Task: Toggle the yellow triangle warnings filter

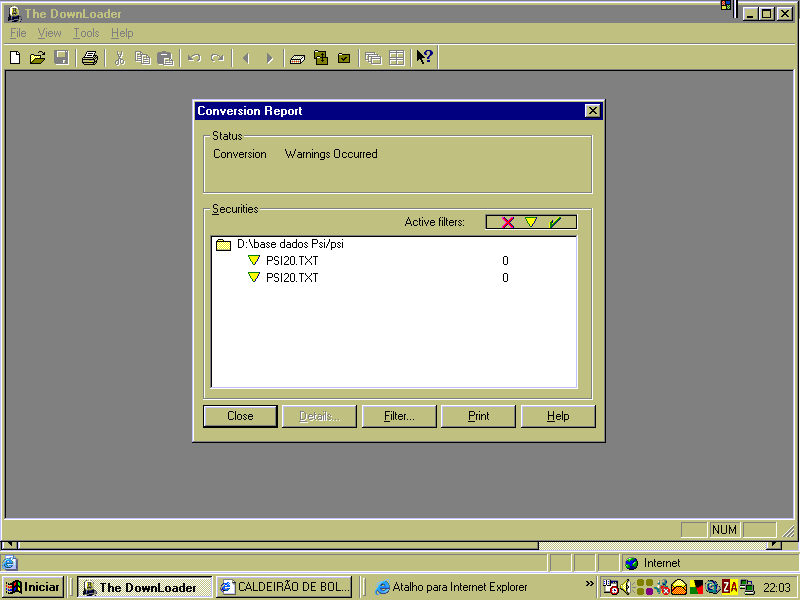Action: 531,222
